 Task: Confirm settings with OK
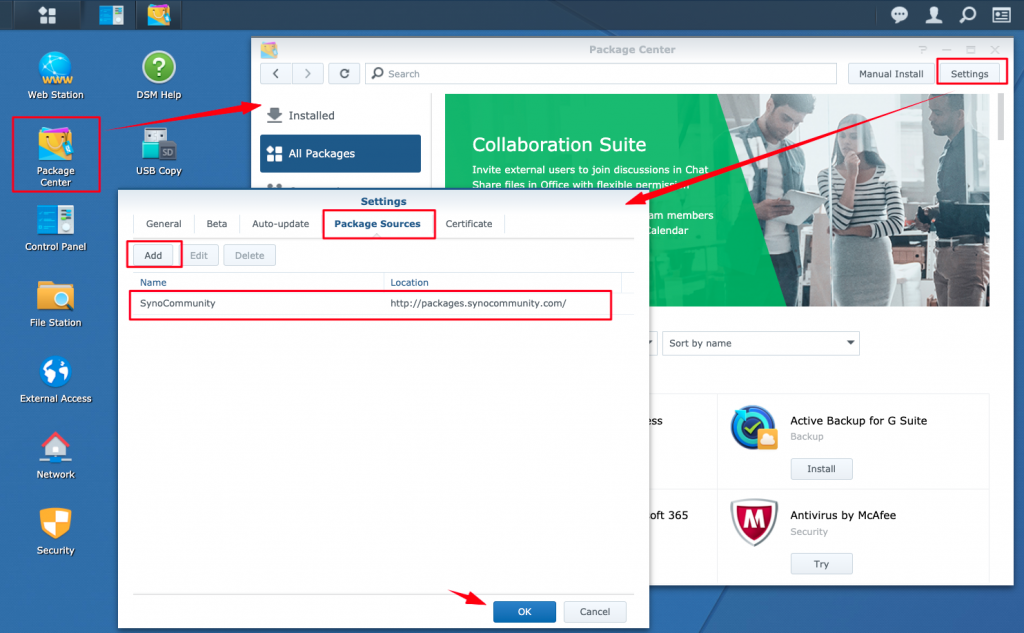pyautogui.click(x=524, y=611)
